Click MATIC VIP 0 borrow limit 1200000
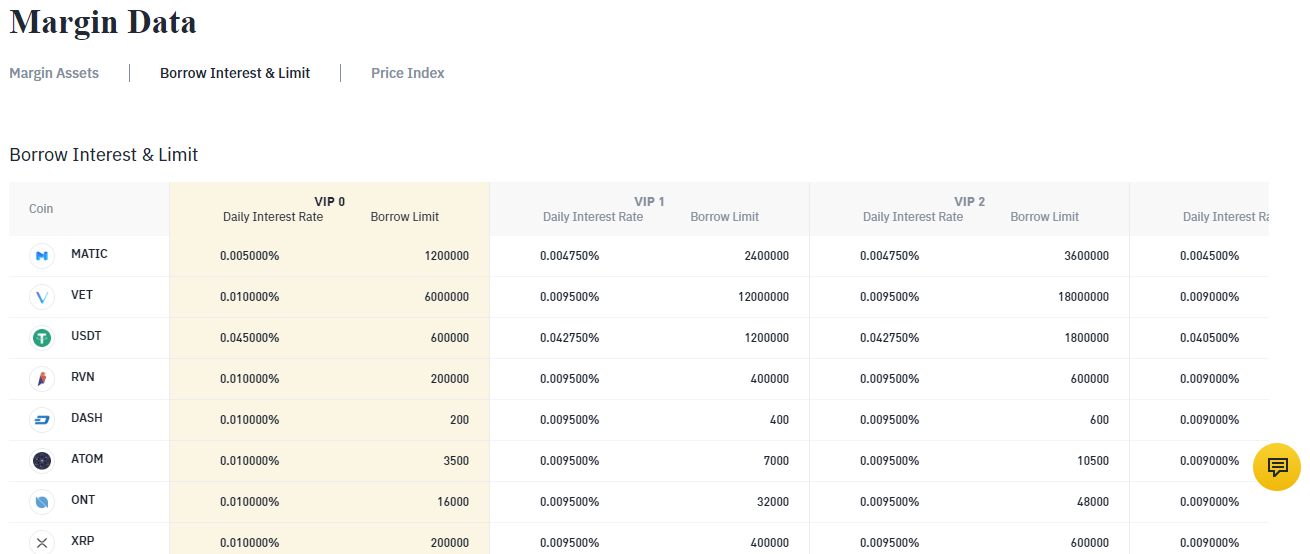 [x=446, y=256]
